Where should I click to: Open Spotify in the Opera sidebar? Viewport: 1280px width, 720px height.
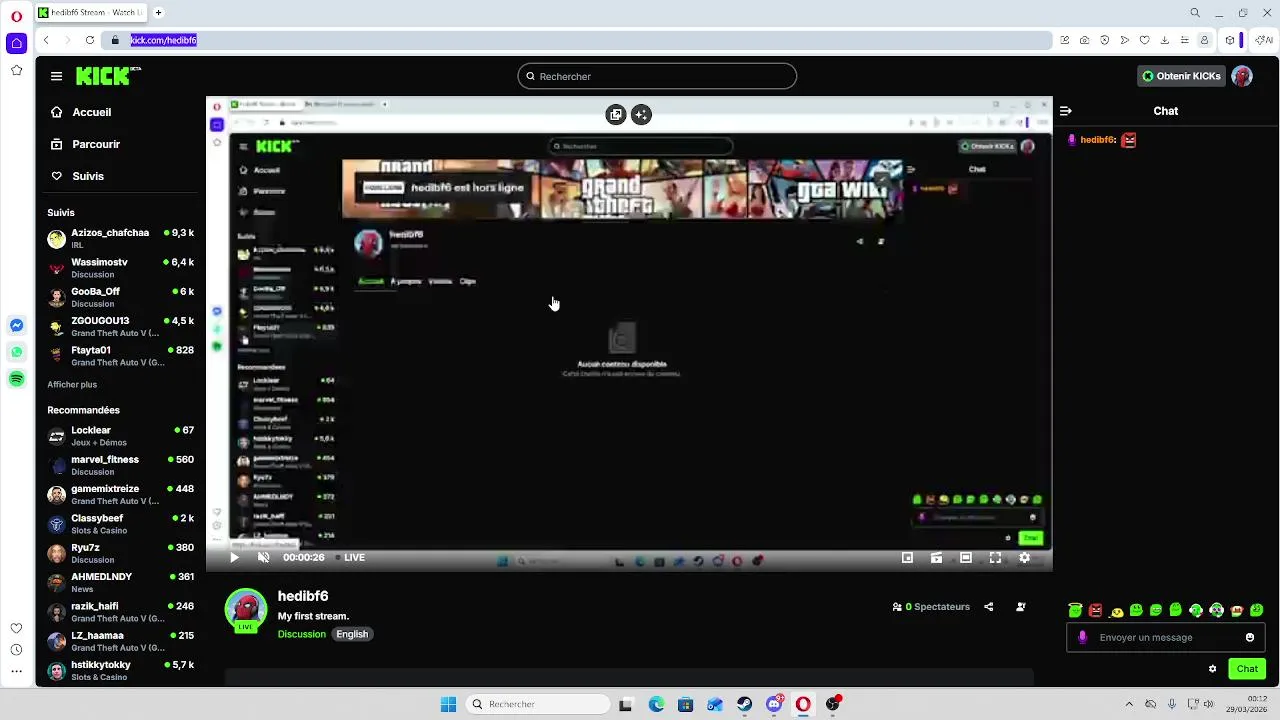(x=16, y=379)
